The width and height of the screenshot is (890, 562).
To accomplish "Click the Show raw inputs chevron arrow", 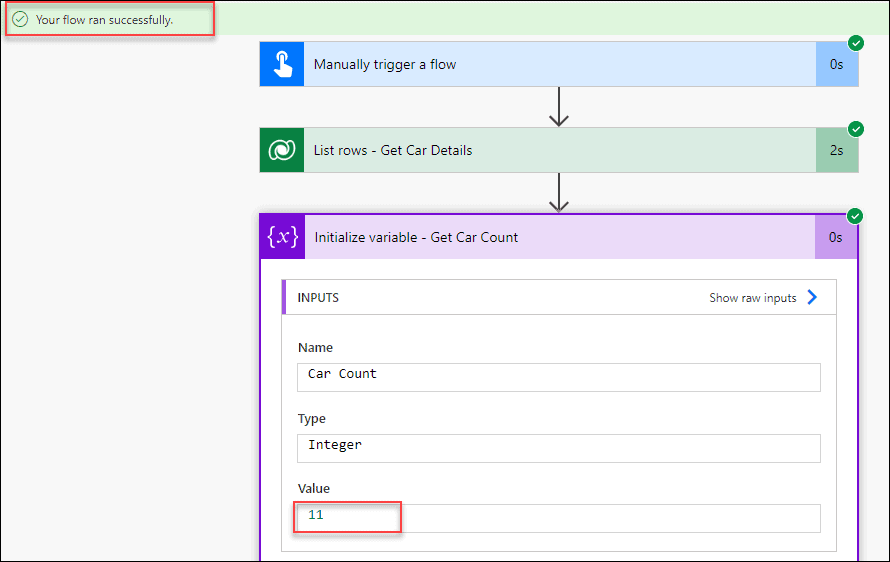I will (x=812, y=297).
